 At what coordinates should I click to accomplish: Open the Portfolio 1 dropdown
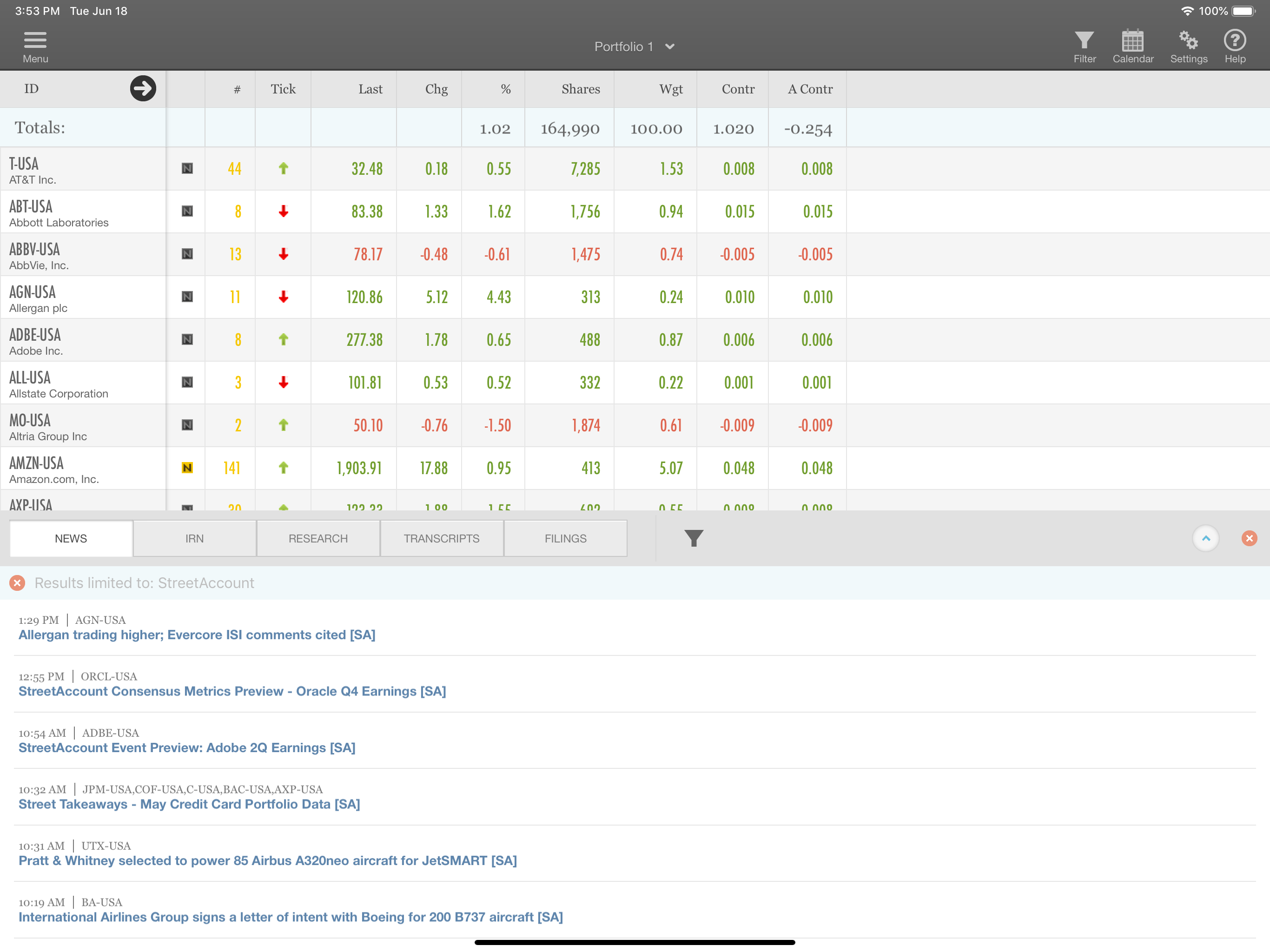click(635, 46)
